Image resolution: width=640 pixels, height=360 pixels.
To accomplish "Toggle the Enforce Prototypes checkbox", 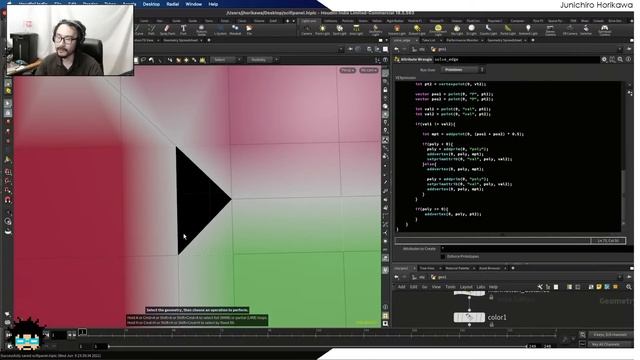I will point(442,257).
